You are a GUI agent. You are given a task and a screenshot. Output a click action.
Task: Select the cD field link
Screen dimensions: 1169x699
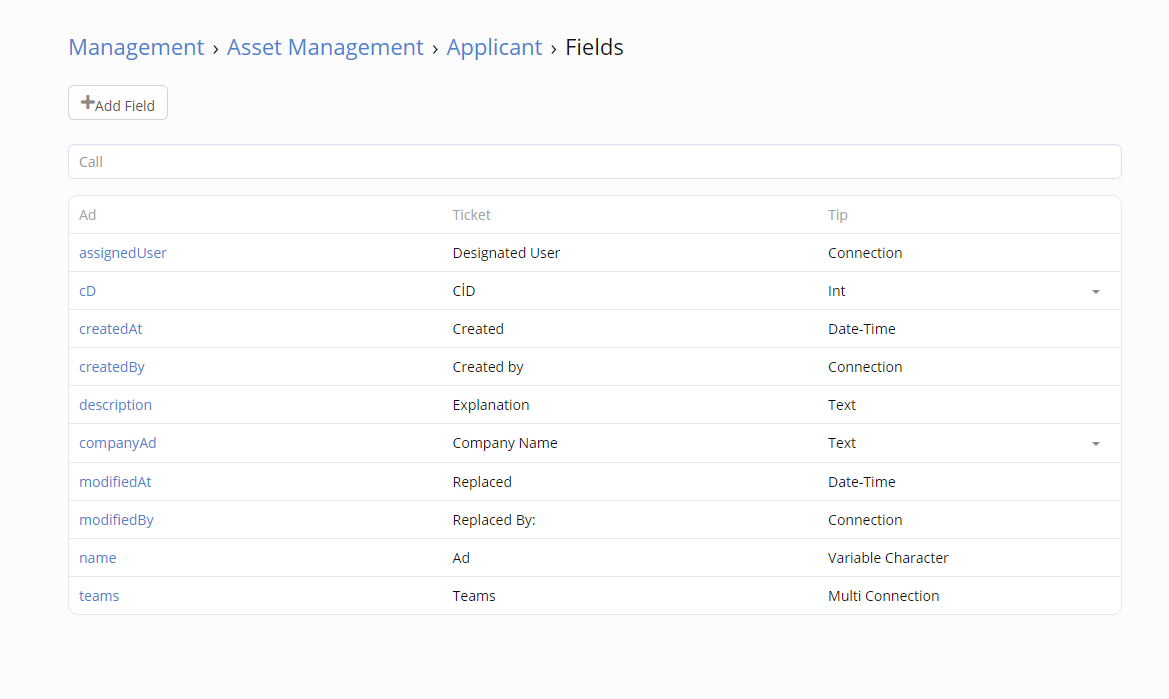click(87, 291)
